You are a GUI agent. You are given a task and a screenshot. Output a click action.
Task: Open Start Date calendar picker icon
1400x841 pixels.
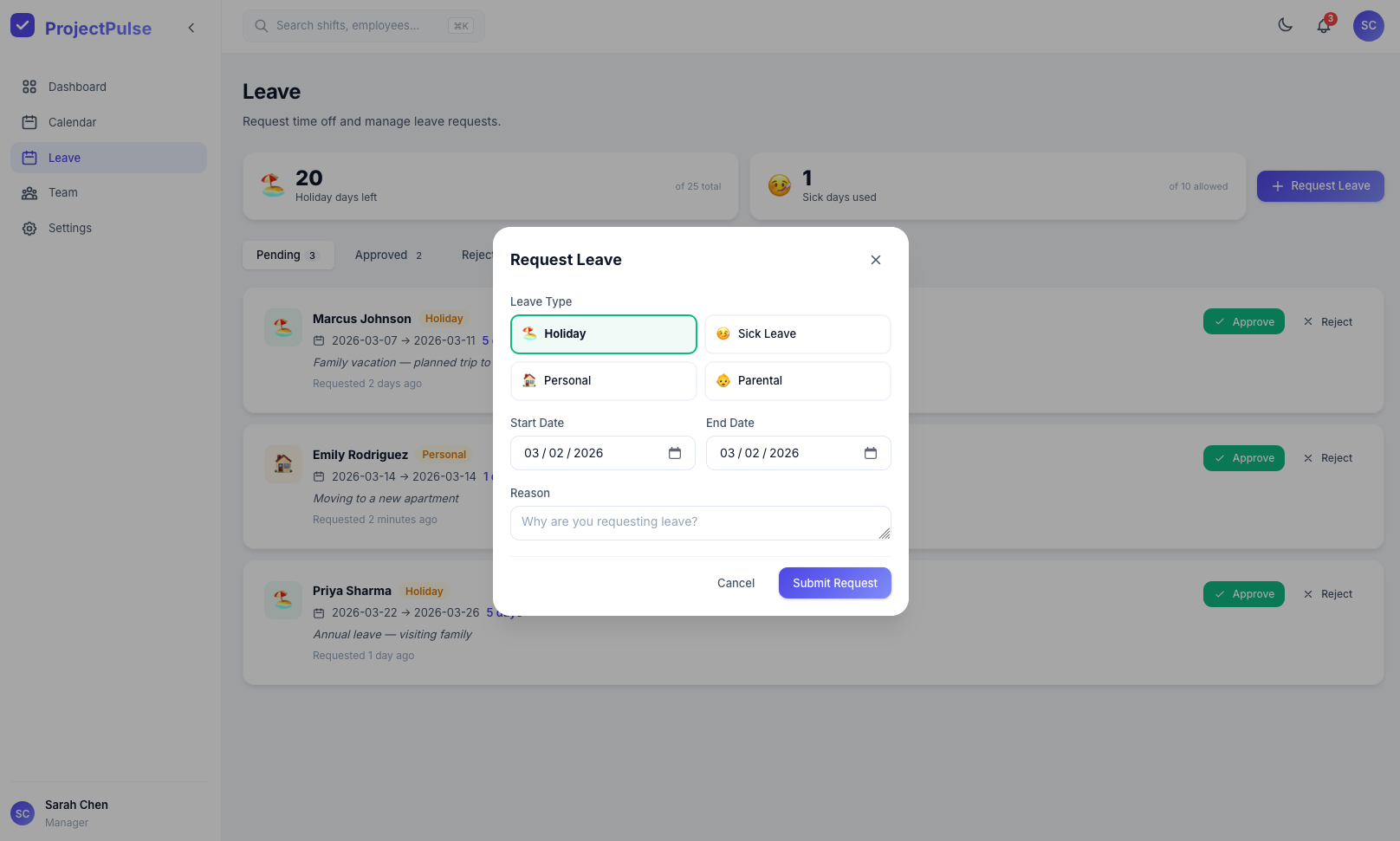pyautogui.click(x=675, y=453)
